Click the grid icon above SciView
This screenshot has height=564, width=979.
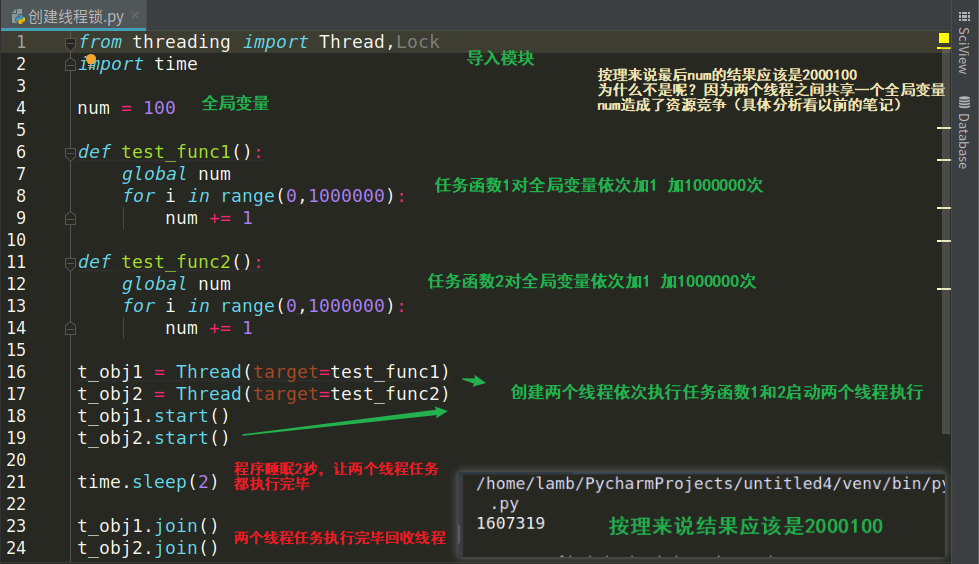[965, 16]
